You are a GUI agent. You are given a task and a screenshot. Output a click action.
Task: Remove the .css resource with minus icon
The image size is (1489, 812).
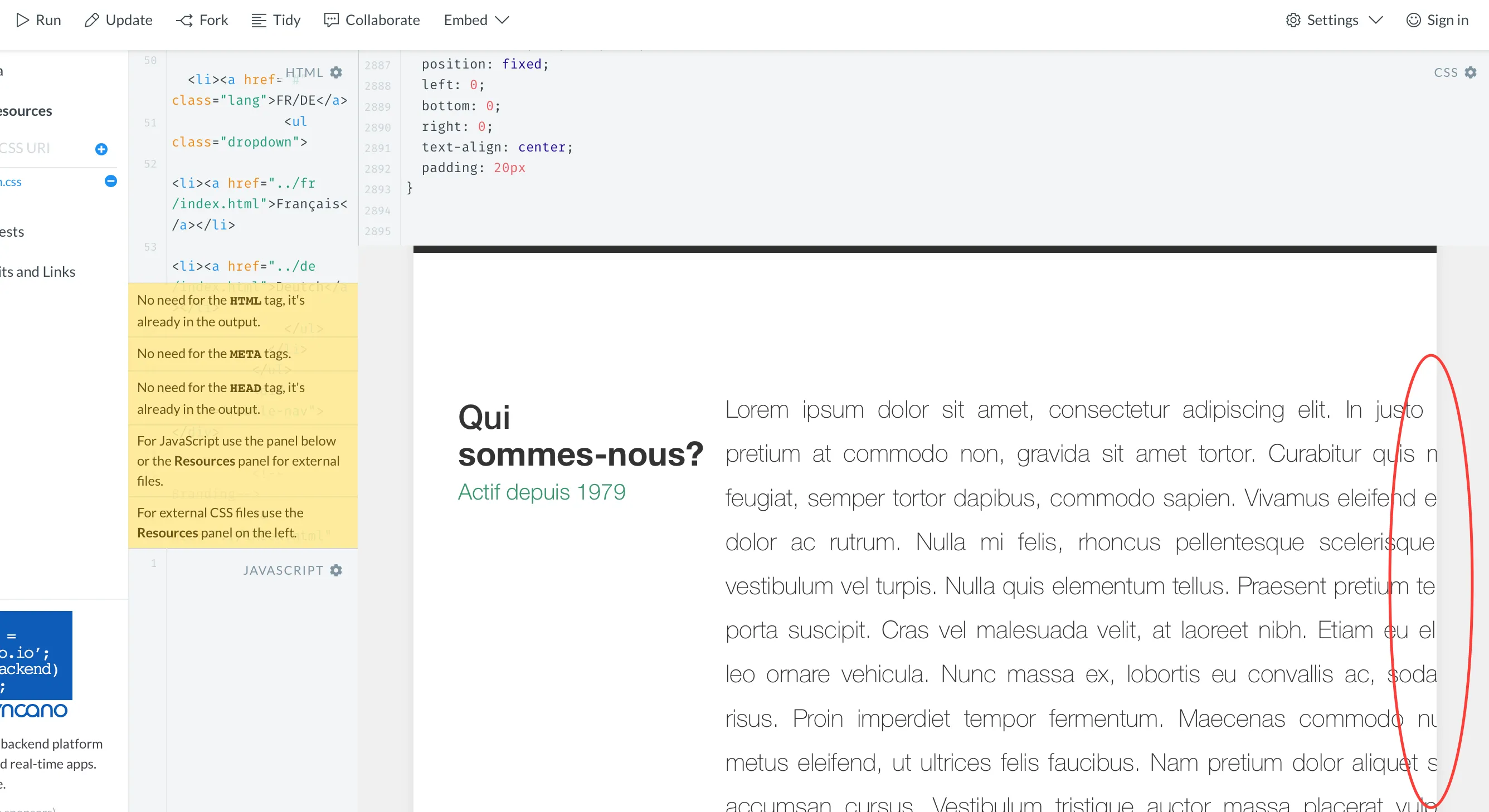(x=110, y=182)
